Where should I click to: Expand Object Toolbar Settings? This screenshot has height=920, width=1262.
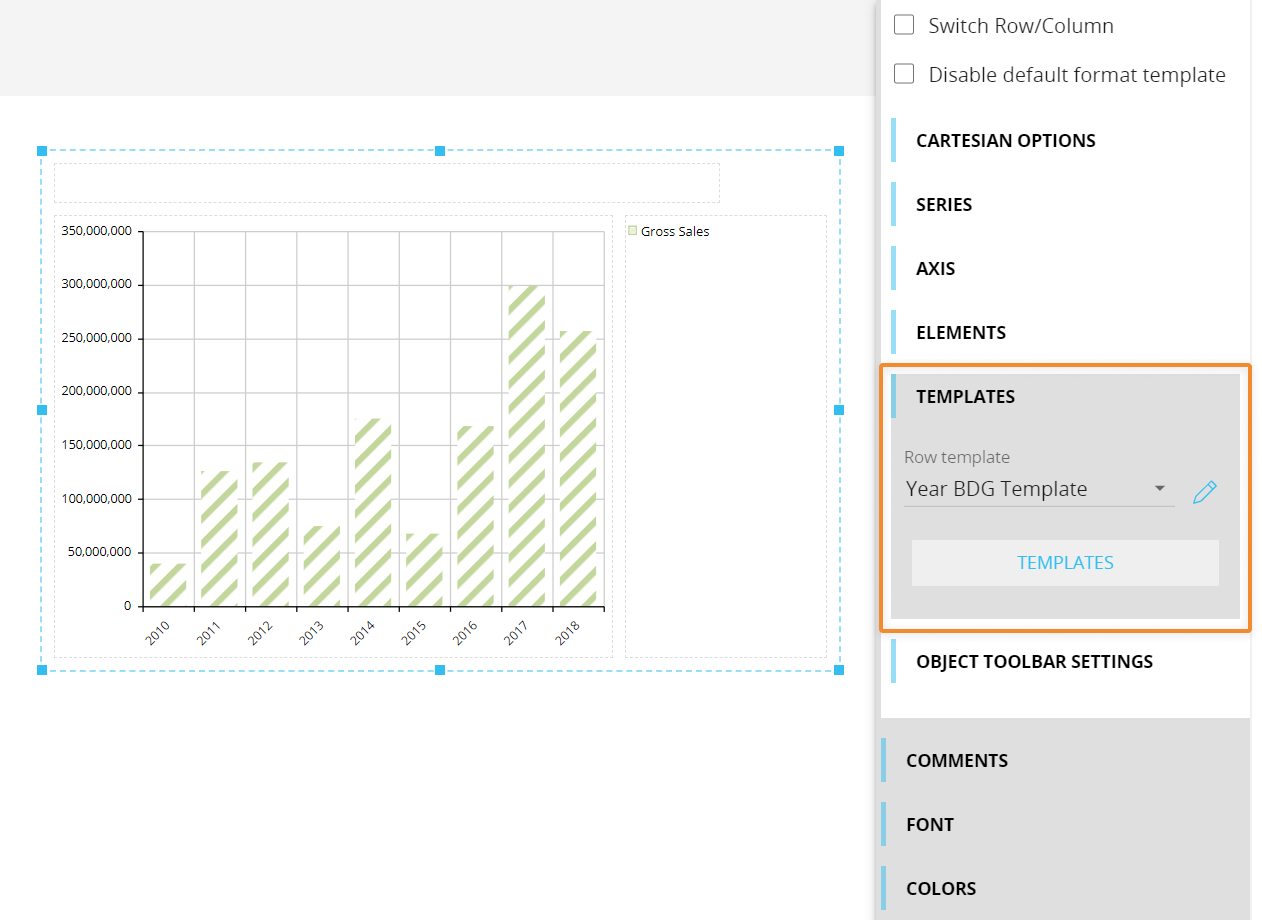[1034, 662]
